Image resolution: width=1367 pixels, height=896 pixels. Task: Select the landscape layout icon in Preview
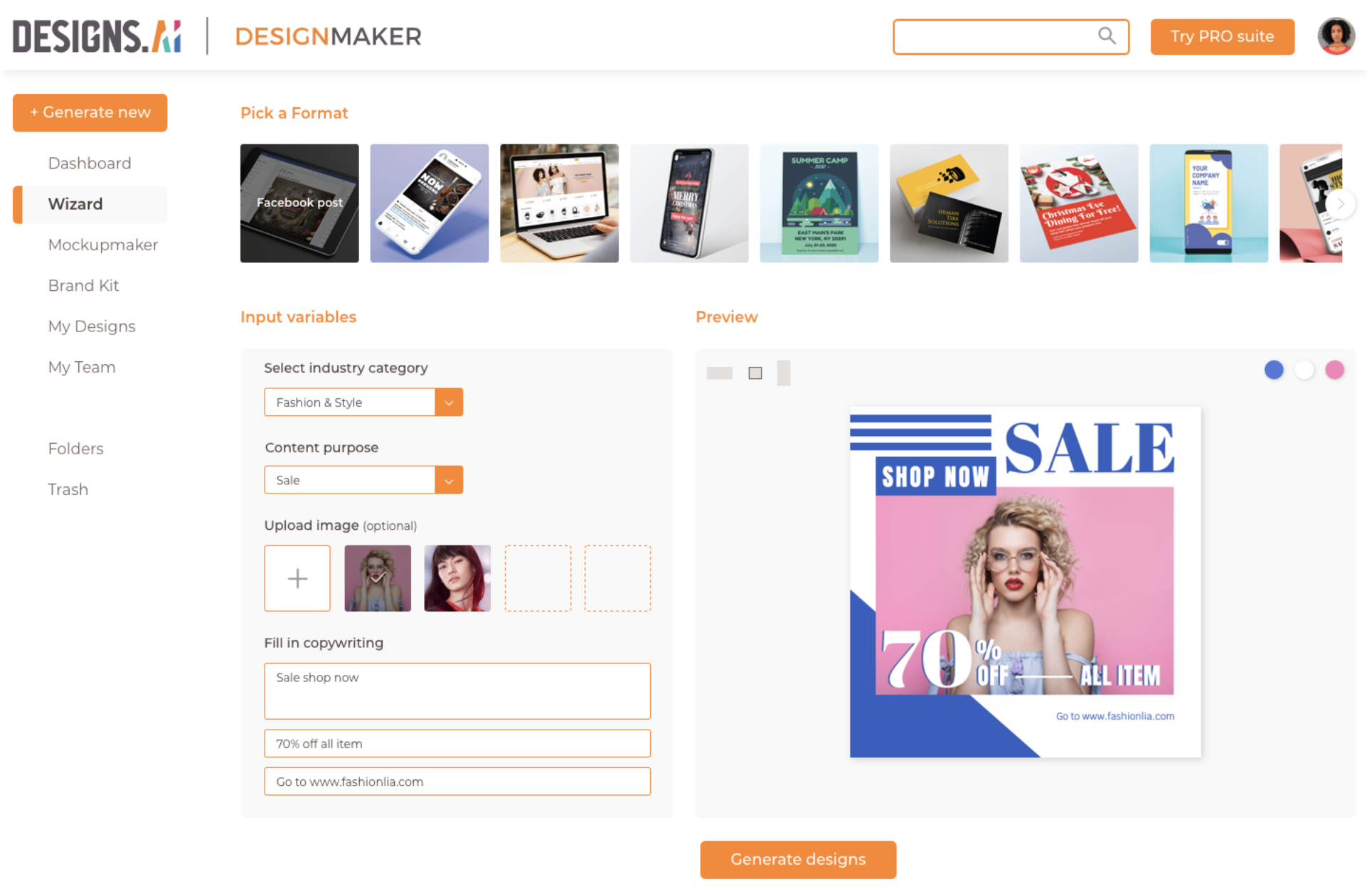point(720,373)
